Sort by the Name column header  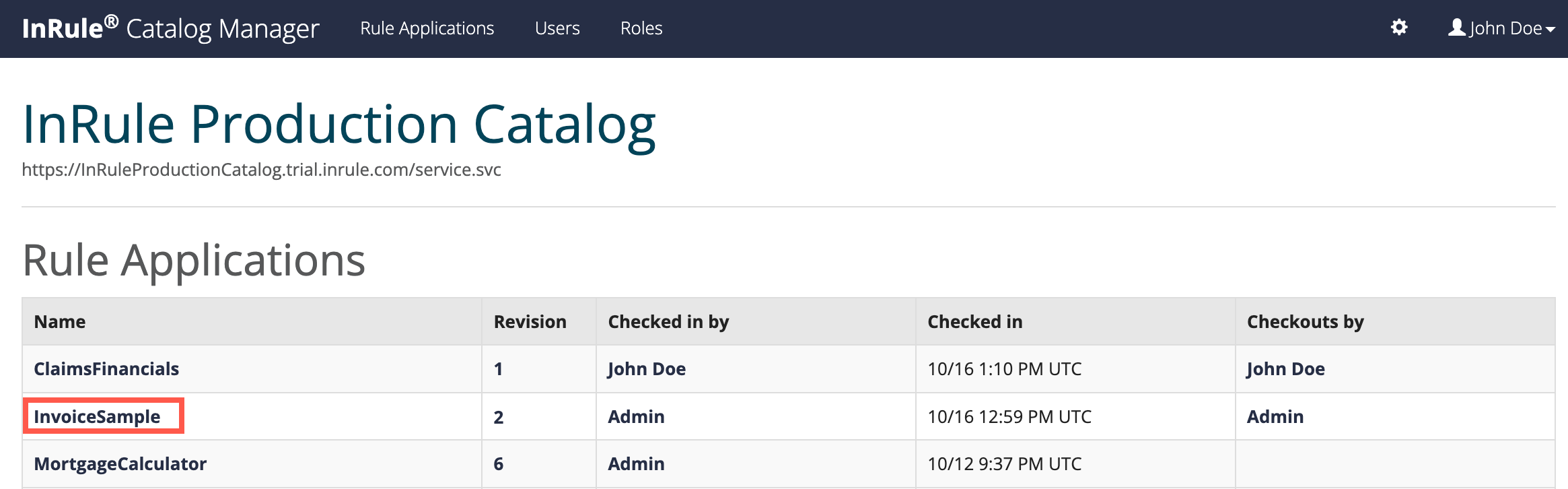tap(60, 322)
